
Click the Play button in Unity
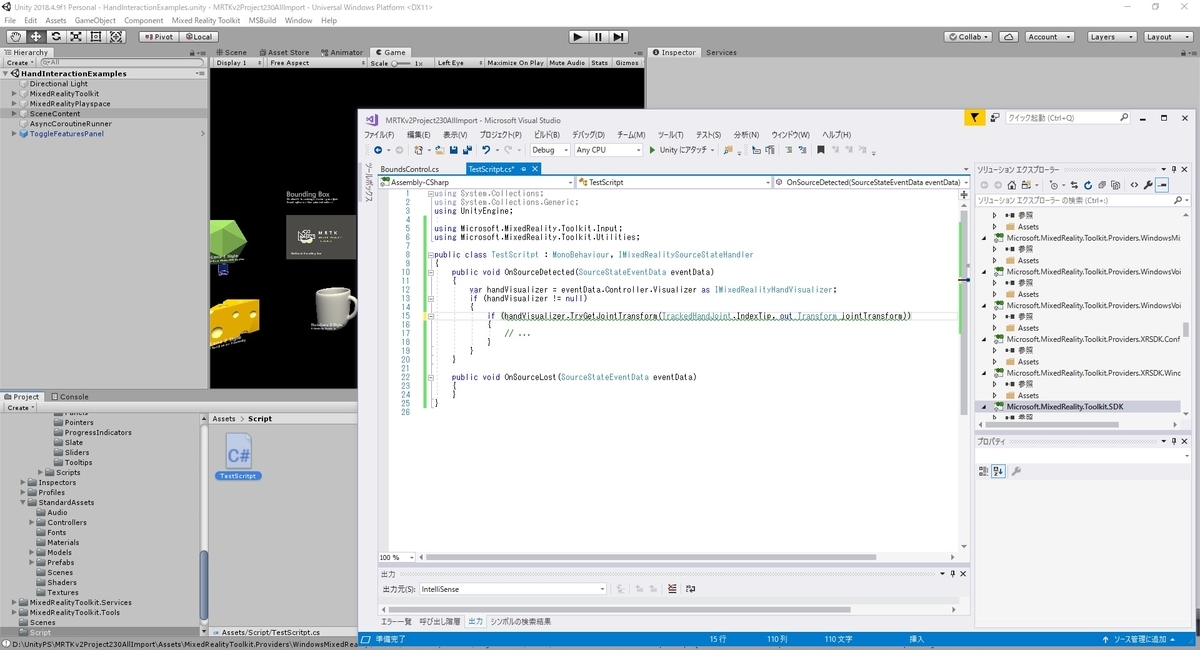578,37
